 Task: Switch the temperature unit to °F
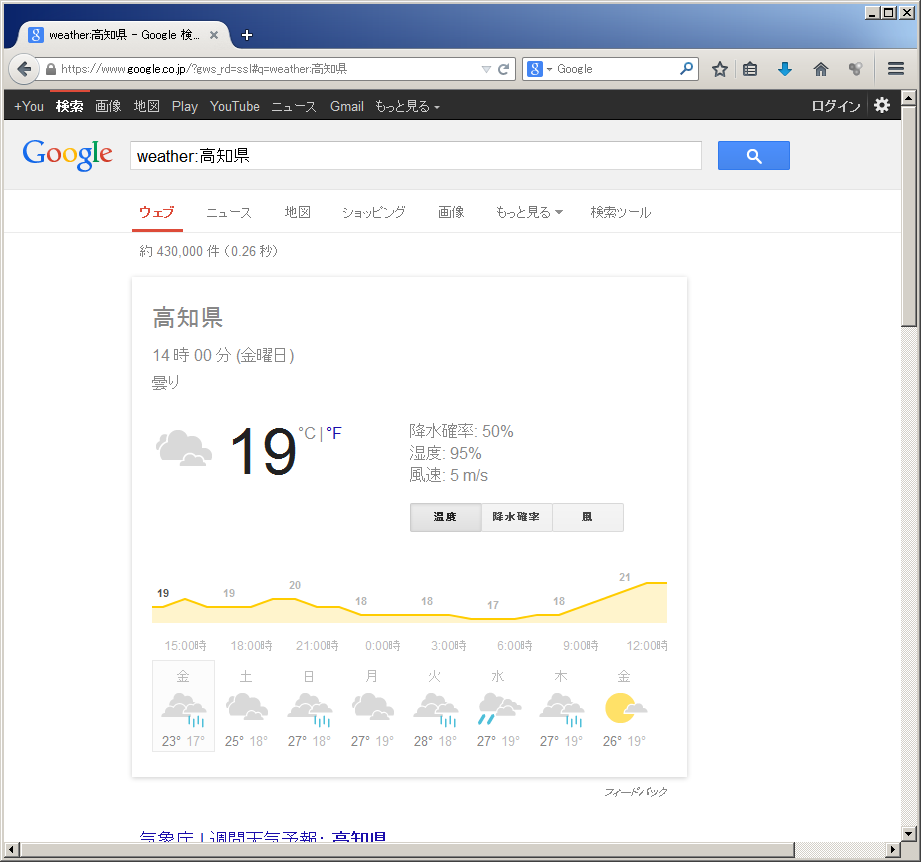pos(334,433)
